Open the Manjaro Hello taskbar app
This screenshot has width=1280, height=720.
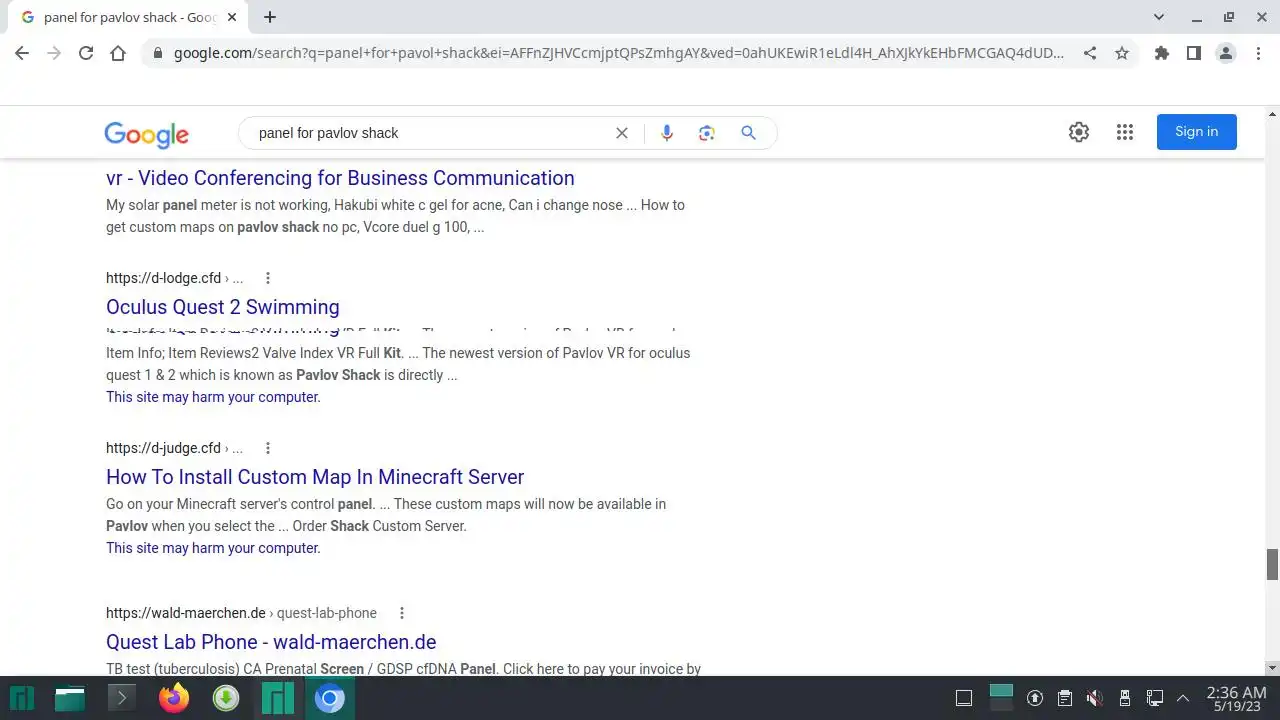pyautogui.click(x=278, y=698)
